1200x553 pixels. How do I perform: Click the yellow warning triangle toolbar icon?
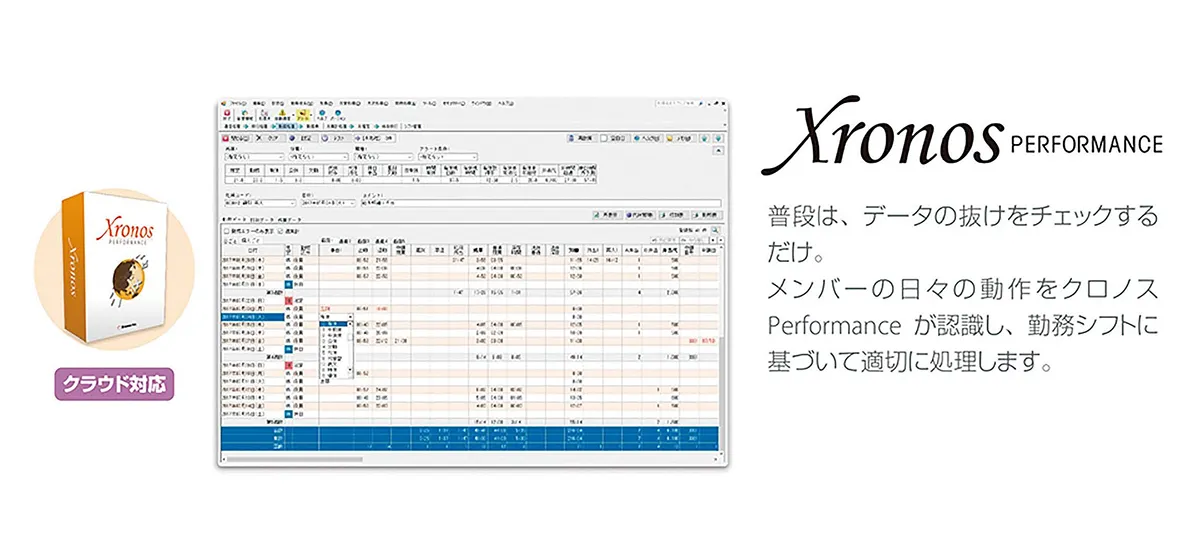click(283, 113)
